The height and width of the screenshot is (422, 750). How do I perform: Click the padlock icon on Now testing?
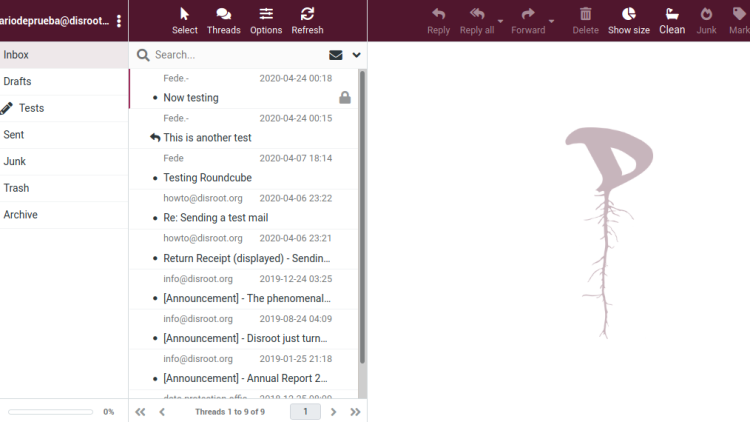345,98
